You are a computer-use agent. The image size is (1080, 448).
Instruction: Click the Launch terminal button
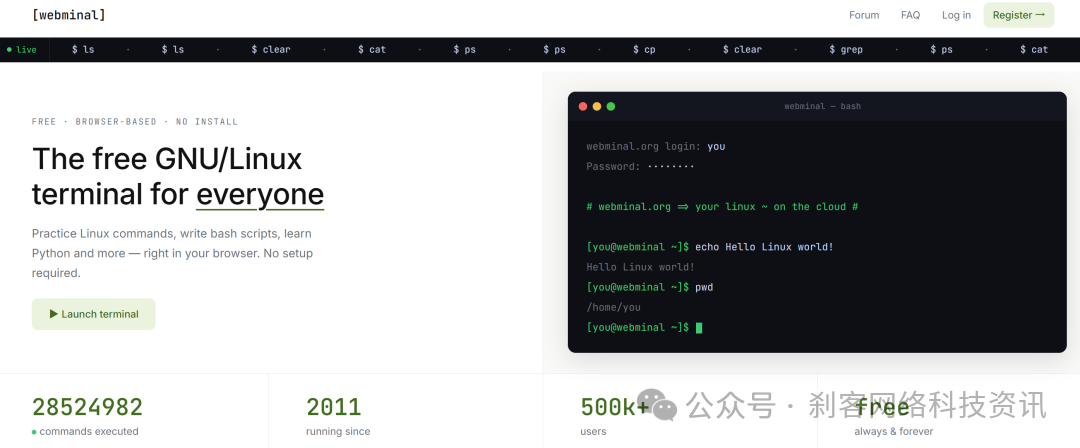[94, 314]
